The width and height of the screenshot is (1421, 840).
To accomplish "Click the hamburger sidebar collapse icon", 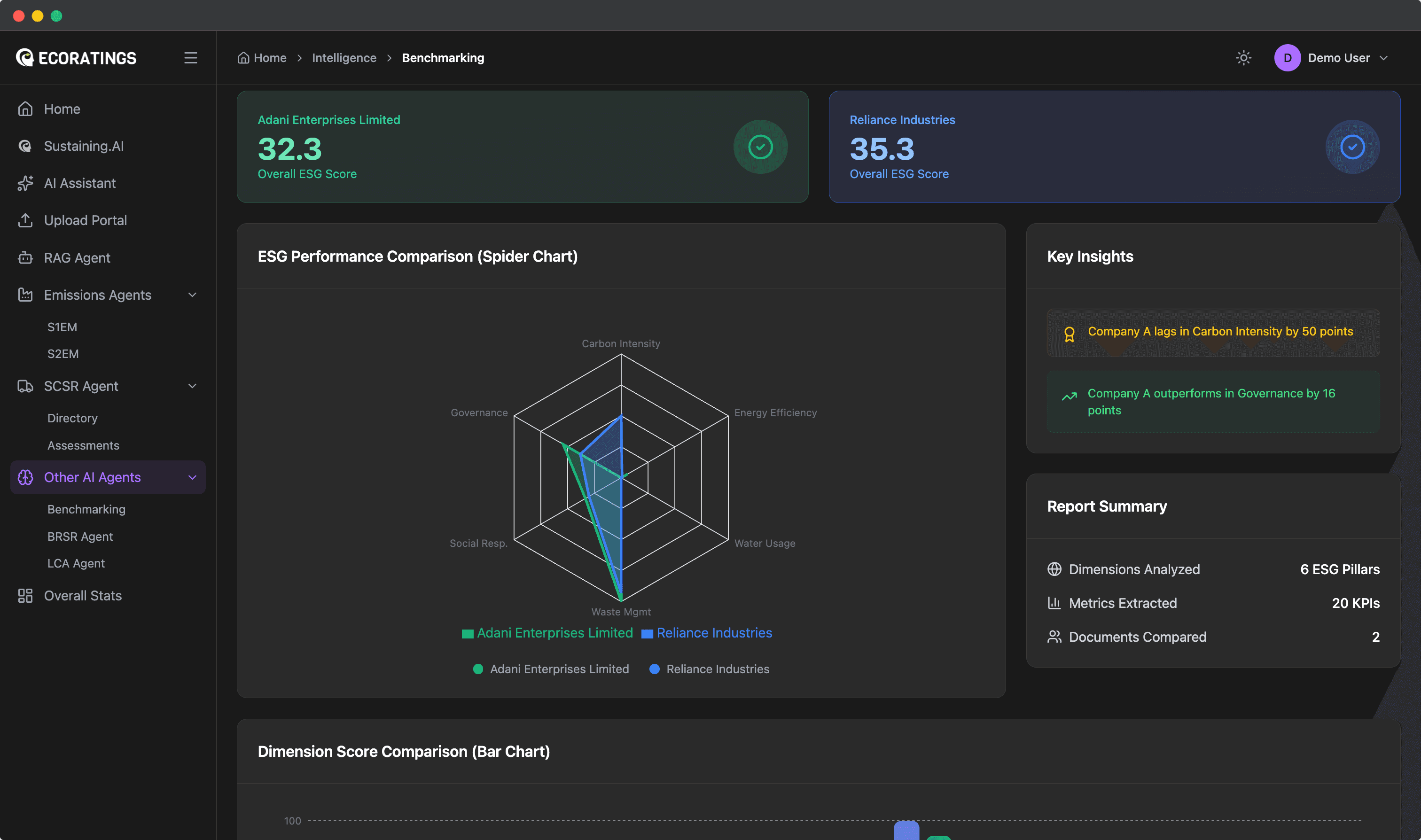I will [191, 58].
